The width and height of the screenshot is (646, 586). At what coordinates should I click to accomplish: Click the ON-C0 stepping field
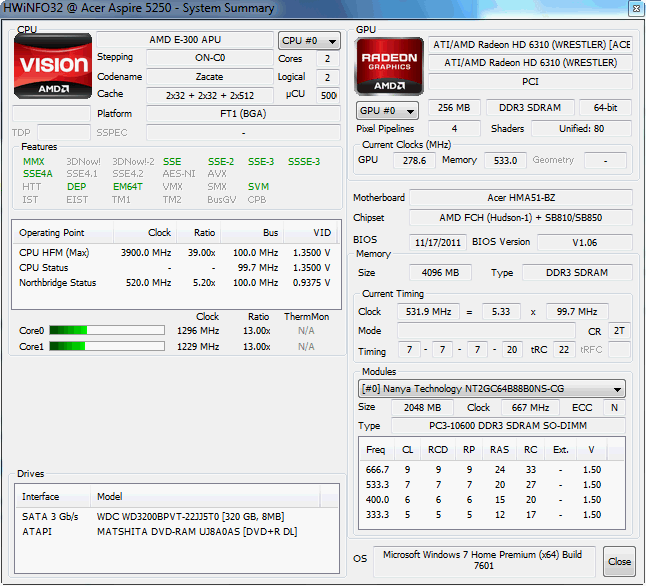209,58
